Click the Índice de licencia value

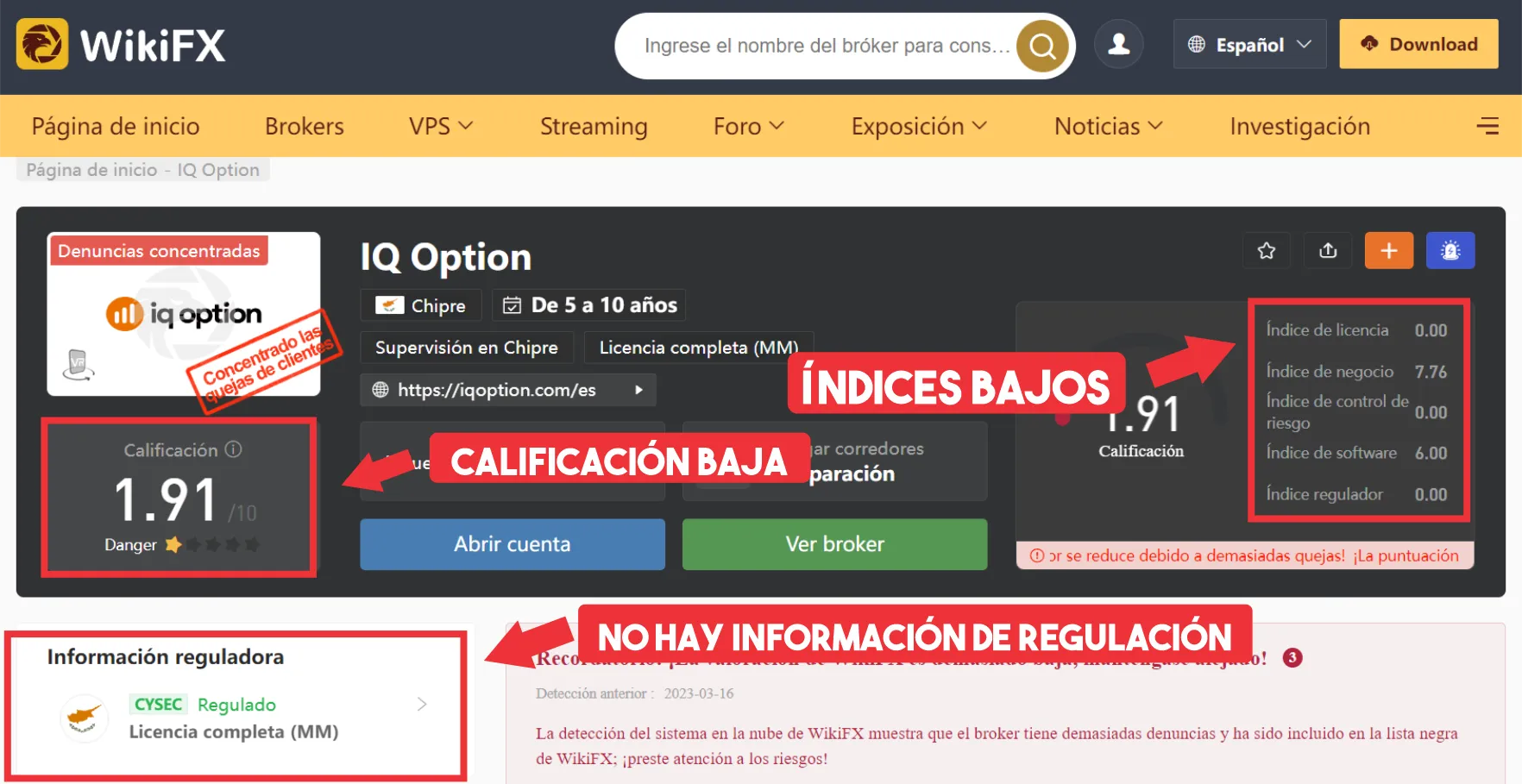coord(1431,330)
